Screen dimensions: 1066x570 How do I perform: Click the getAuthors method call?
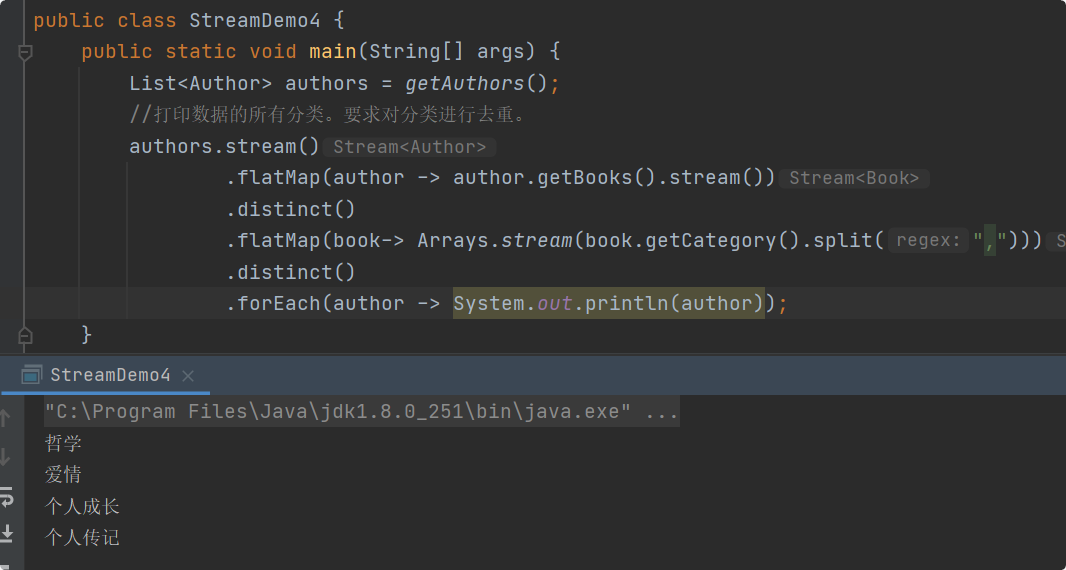coord(465,83)
